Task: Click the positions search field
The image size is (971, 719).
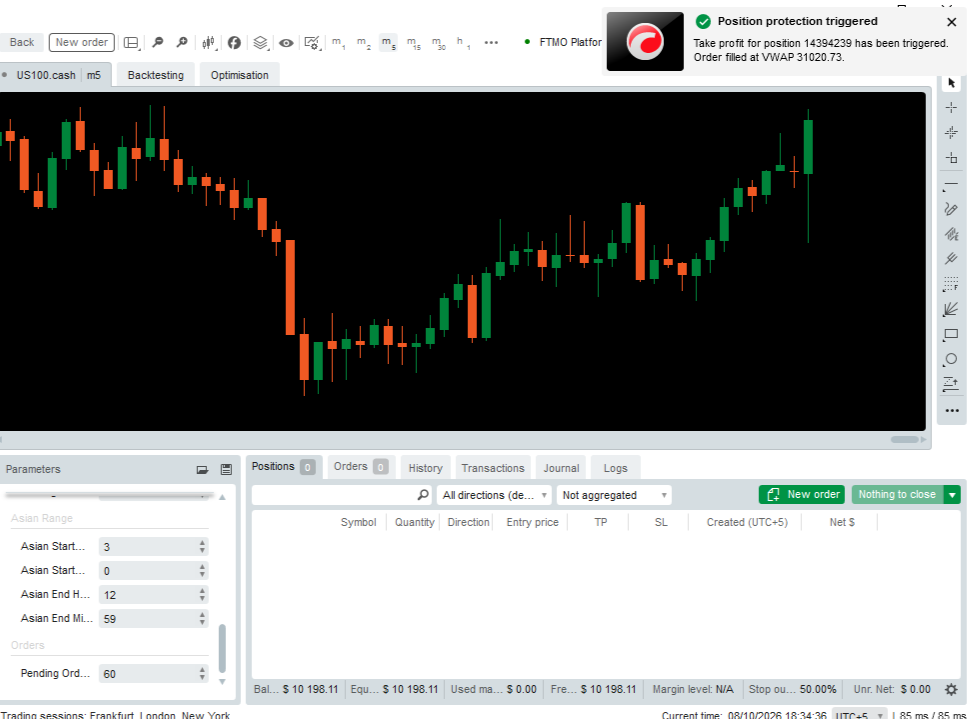Action: pos(341,495)
